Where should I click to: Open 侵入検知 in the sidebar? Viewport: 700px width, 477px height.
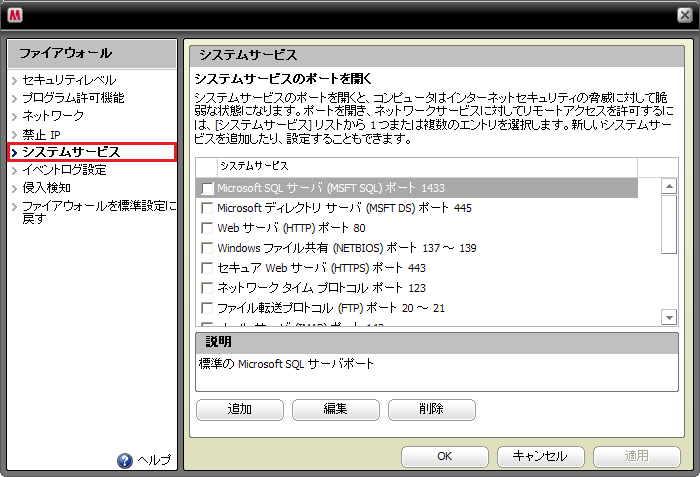click(x=46, y=188)
